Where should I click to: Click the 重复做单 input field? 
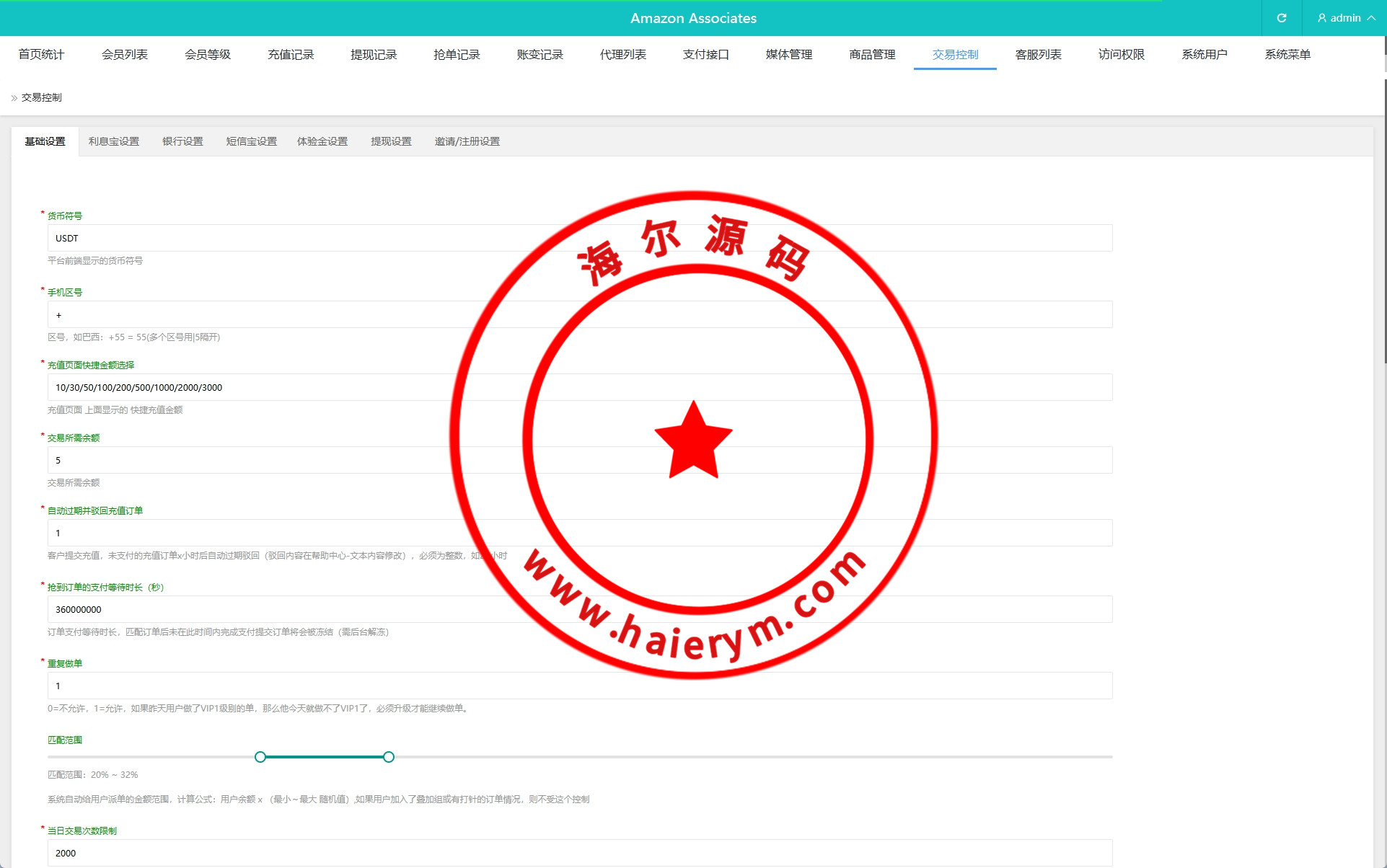(x=289, y=686)
